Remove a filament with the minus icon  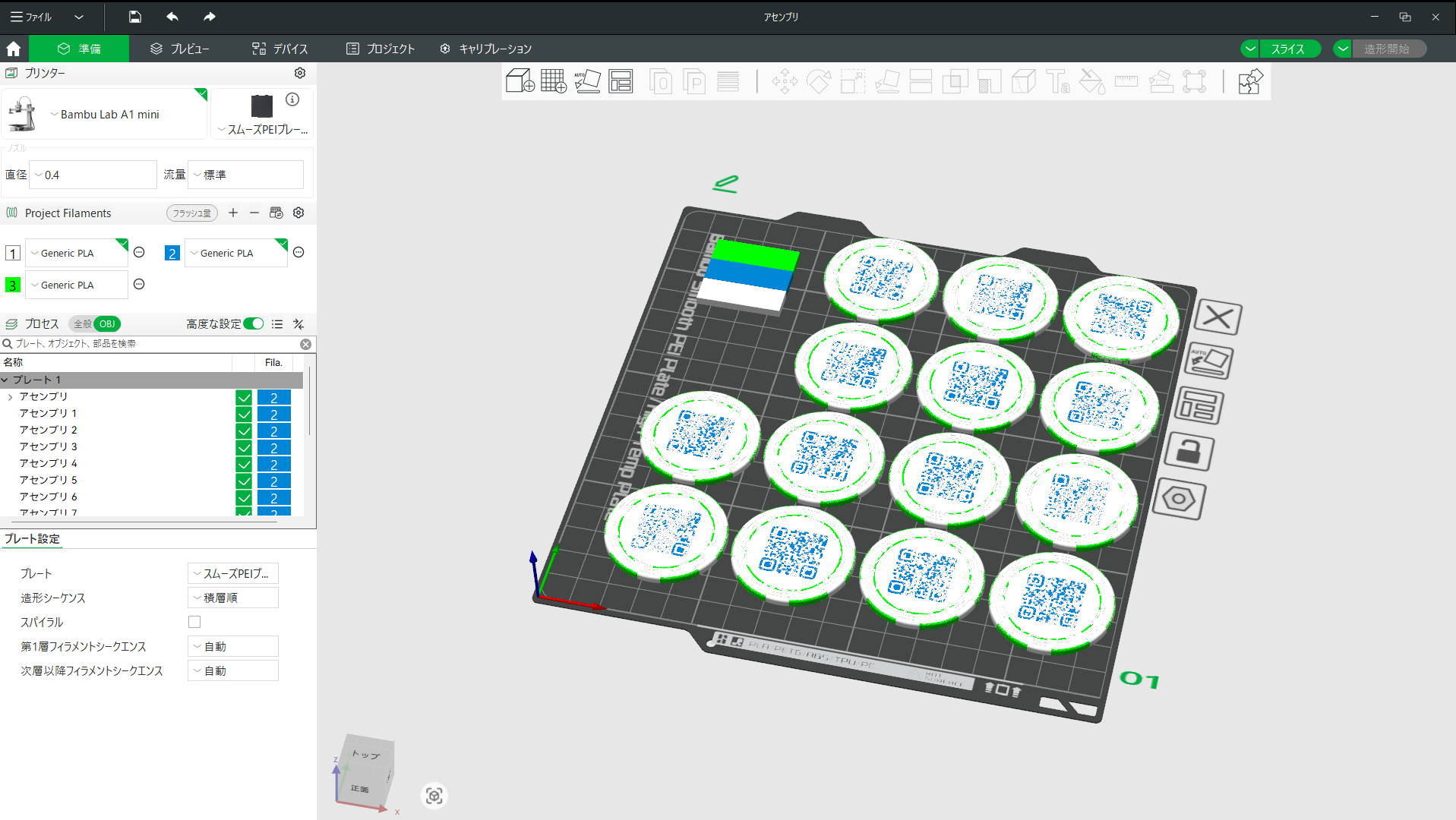pyautogui.click(x=254, y=213)
